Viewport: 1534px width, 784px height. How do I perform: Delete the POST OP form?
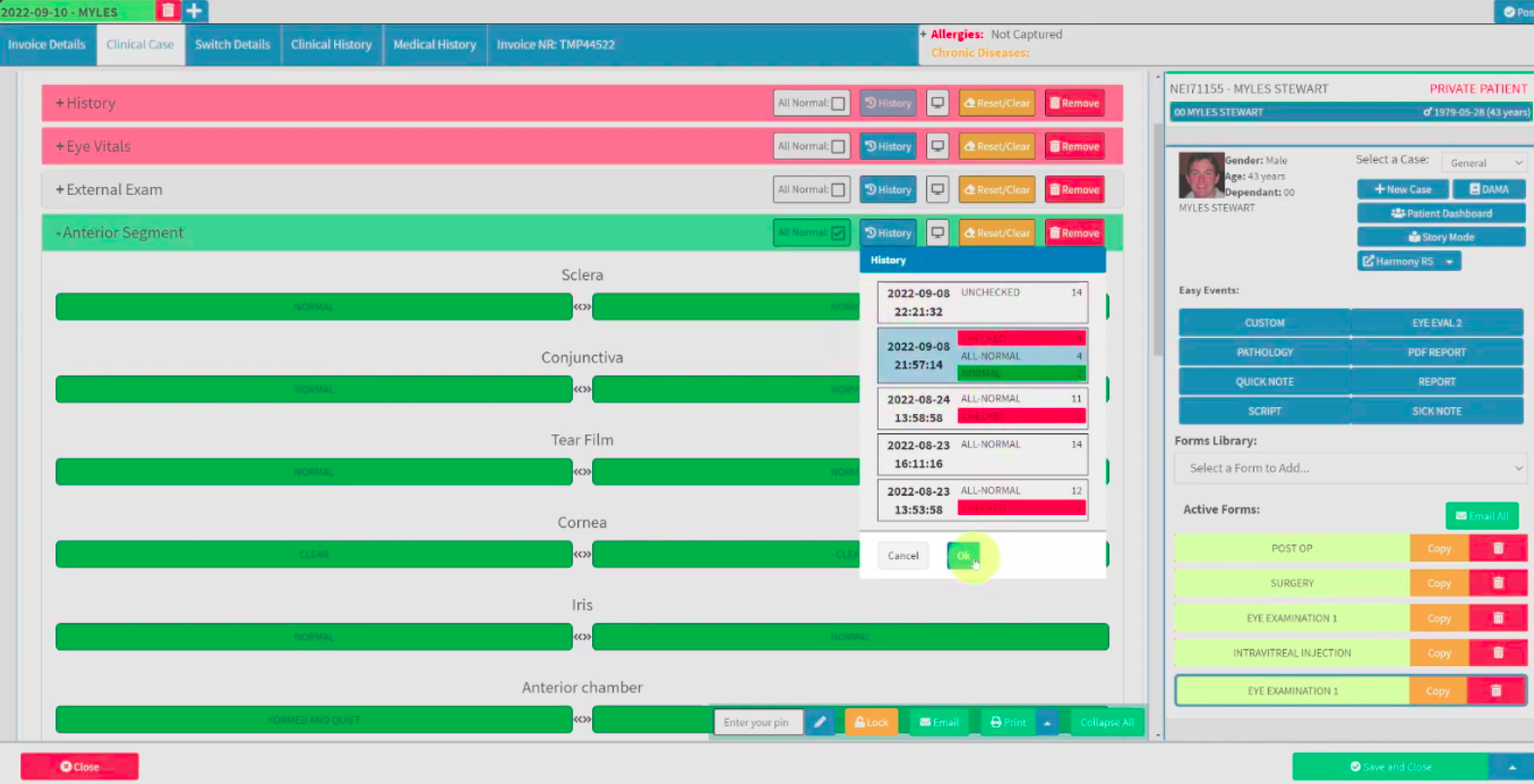coord(1498,548)
